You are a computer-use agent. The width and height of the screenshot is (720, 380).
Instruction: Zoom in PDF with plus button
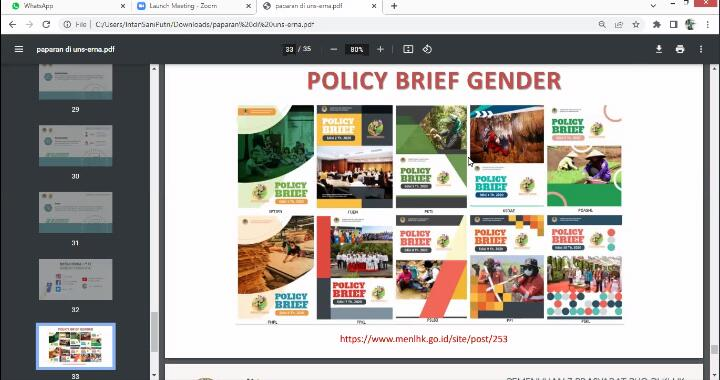380,49
